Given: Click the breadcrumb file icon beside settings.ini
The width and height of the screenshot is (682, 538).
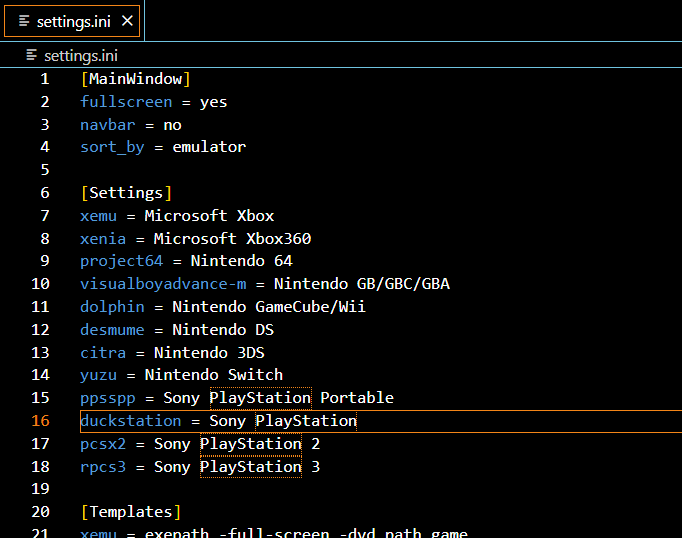Looking at the screenshot, I should point(31,55).
